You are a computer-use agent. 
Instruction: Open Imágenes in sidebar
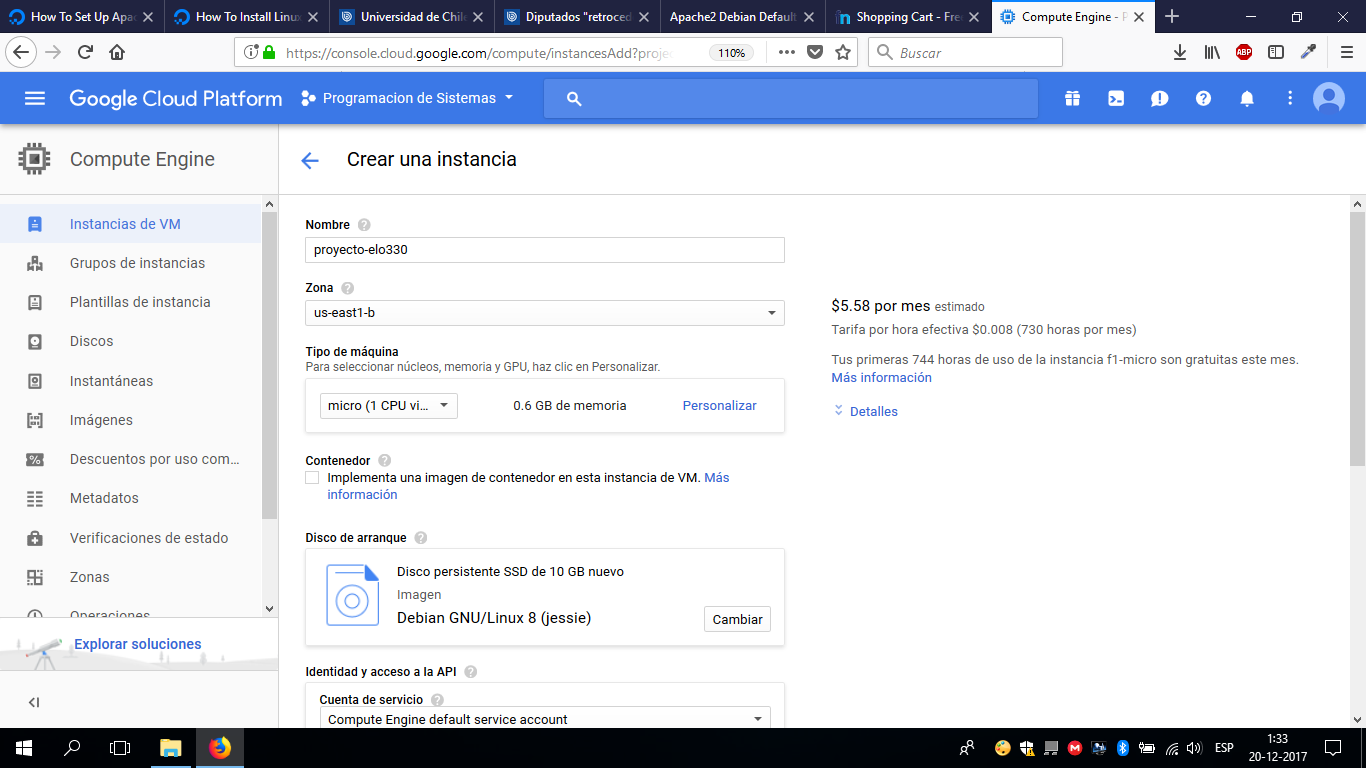[130, 420]
